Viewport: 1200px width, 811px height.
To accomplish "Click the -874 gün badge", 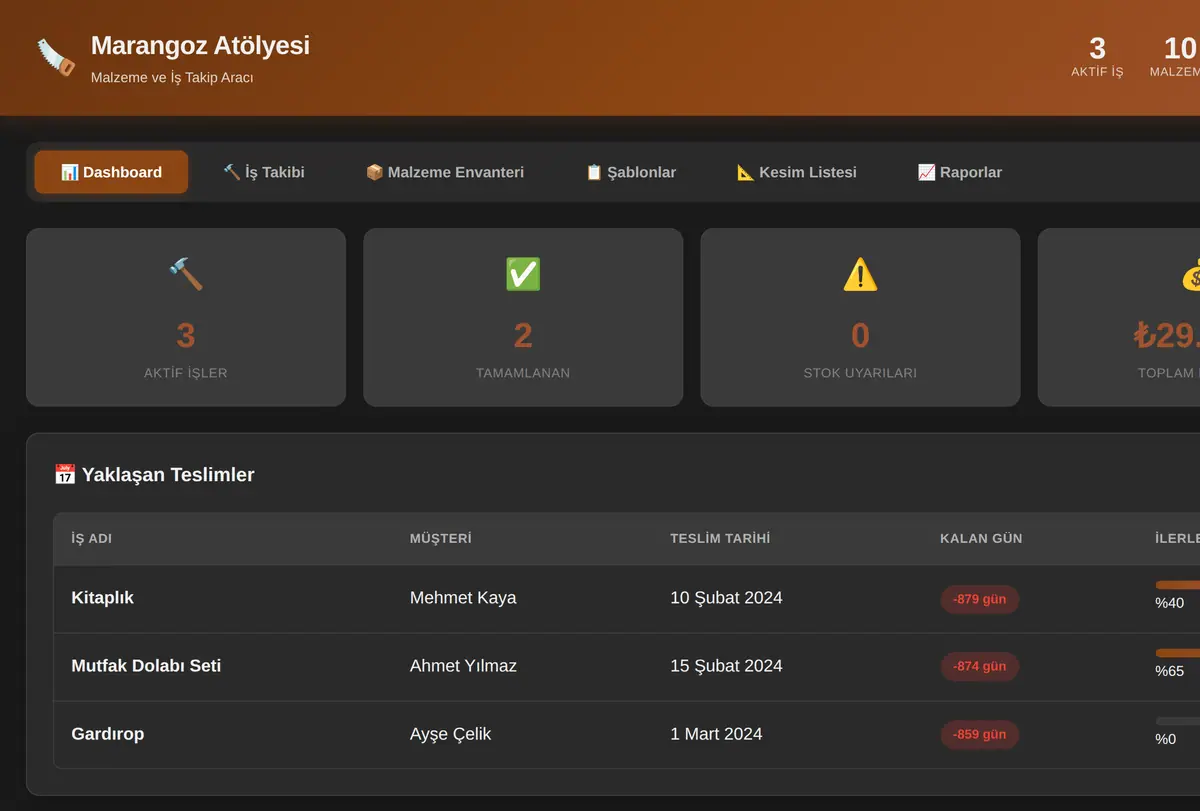I will click(980, 667).
